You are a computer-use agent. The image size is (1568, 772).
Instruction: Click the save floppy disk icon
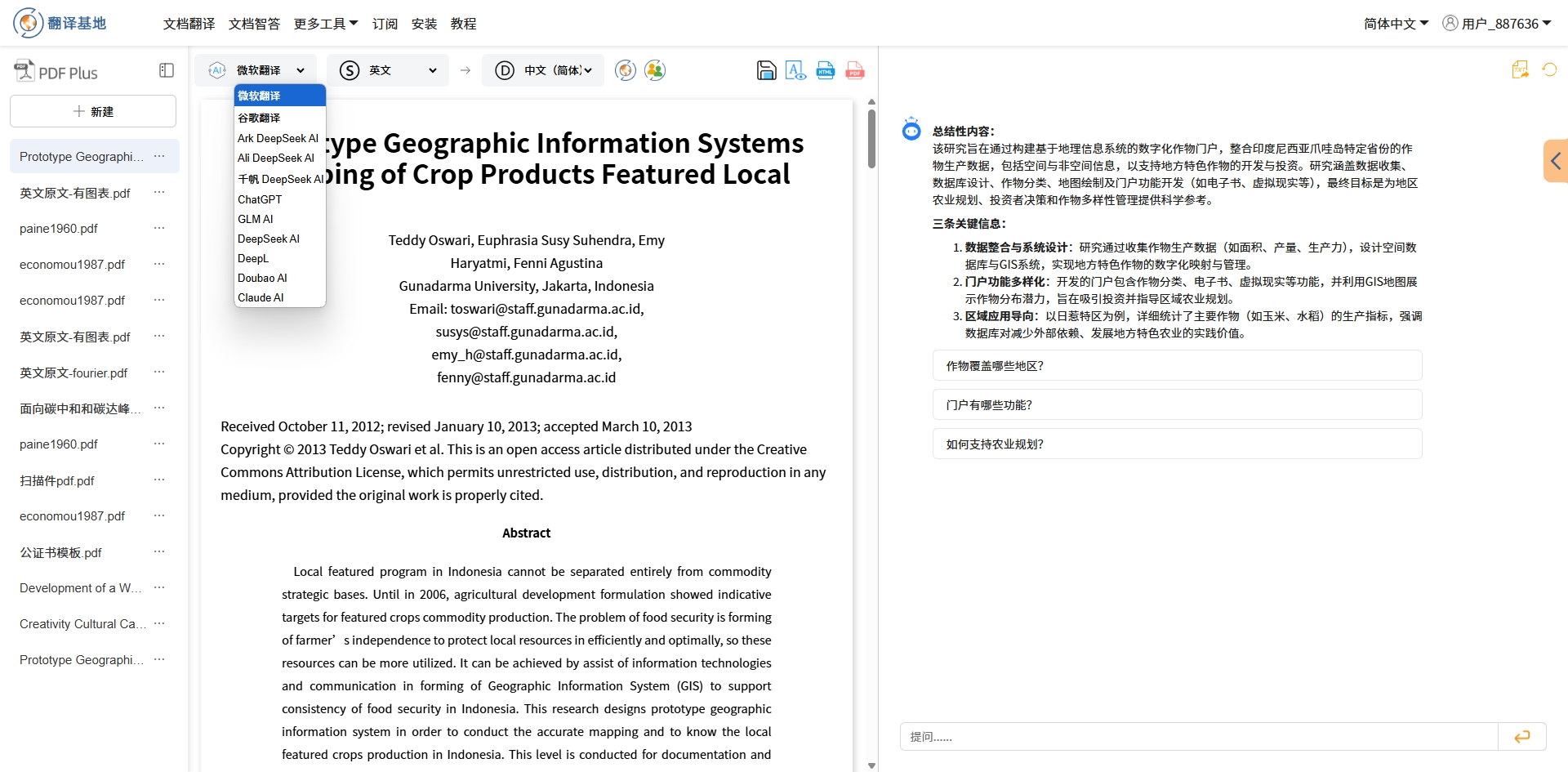[x=766, y=70]
